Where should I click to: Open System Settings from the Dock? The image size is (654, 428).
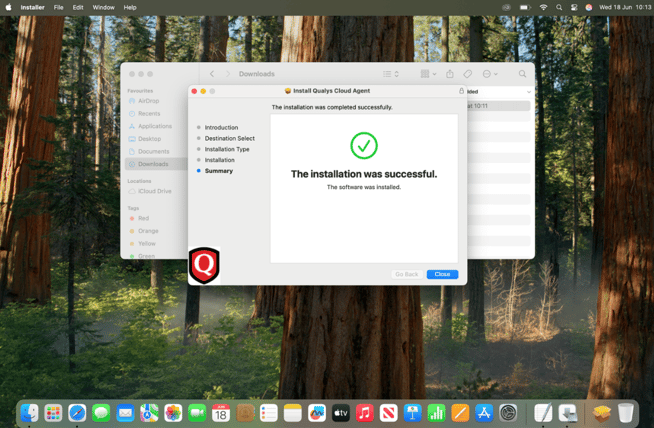[508, 413]
